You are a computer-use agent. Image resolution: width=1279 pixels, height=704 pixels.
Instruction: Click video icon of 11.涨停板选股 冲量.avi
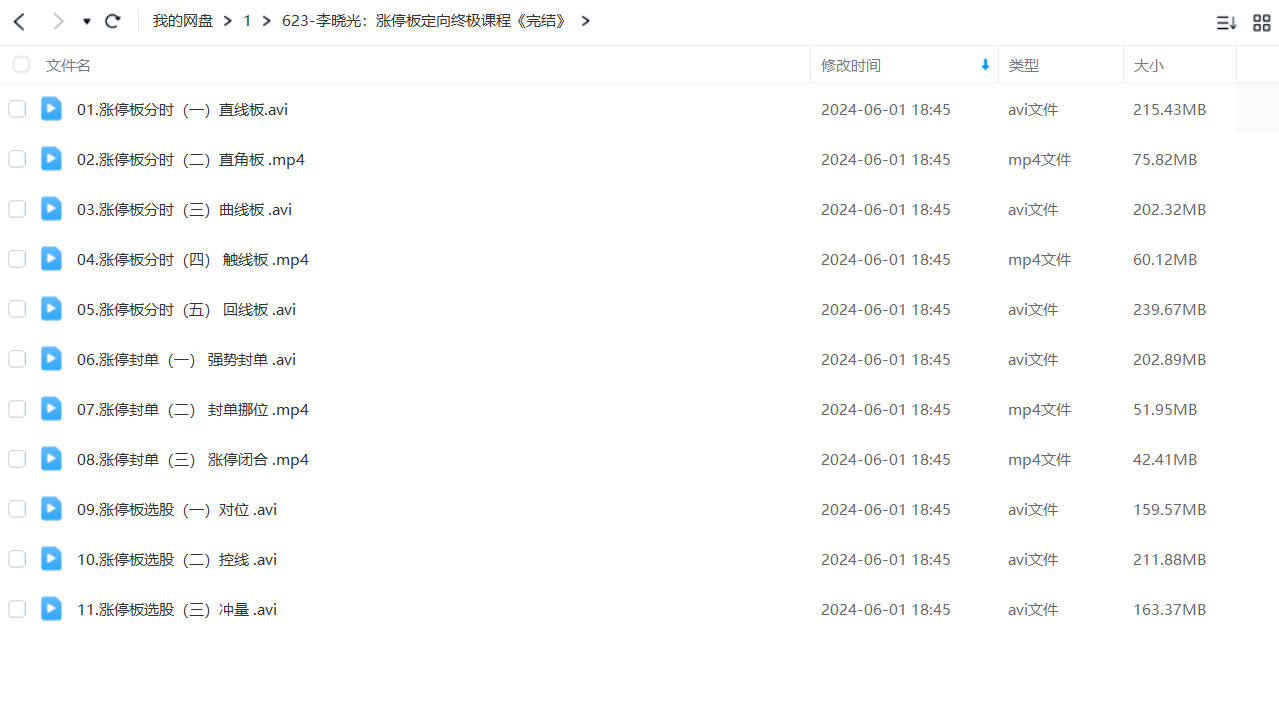pos(51,609)
